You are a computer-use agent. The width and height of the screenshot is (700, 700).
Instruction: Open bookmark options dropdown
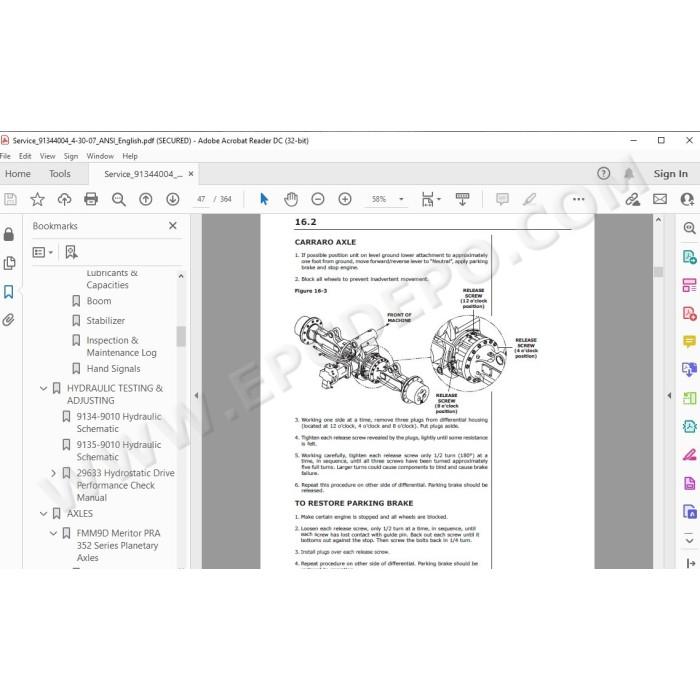tap(43, 252)
